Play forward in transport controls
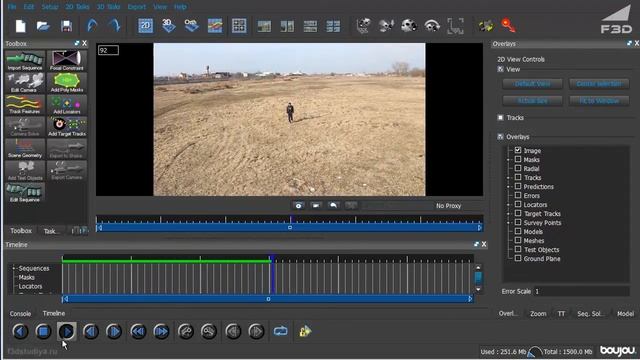 coord(67,331)
